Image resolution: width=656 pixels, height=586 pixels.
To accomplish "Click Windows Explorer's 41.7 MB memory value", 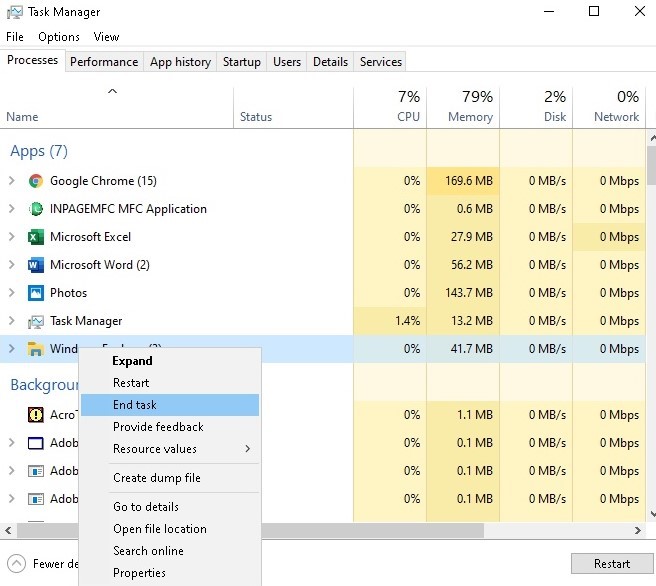I will [x=472, y=349].
